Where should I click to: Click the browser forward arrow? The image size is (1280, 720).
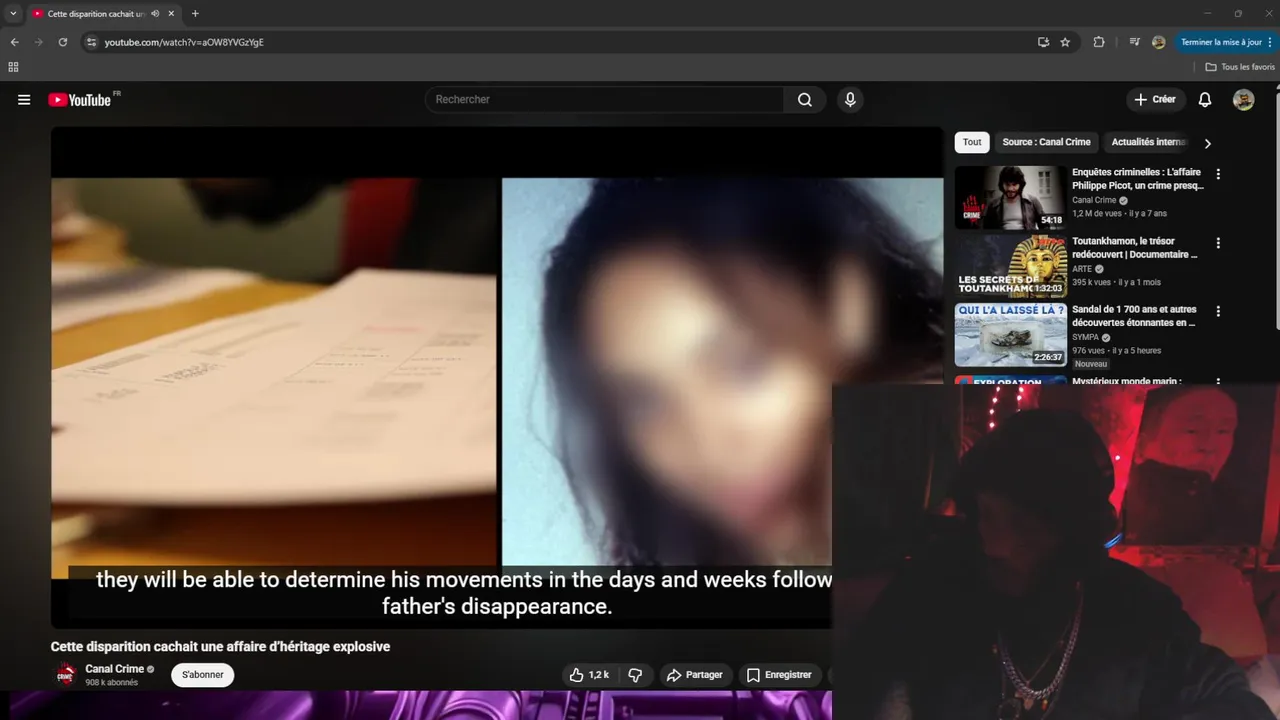tap(38, 42)
